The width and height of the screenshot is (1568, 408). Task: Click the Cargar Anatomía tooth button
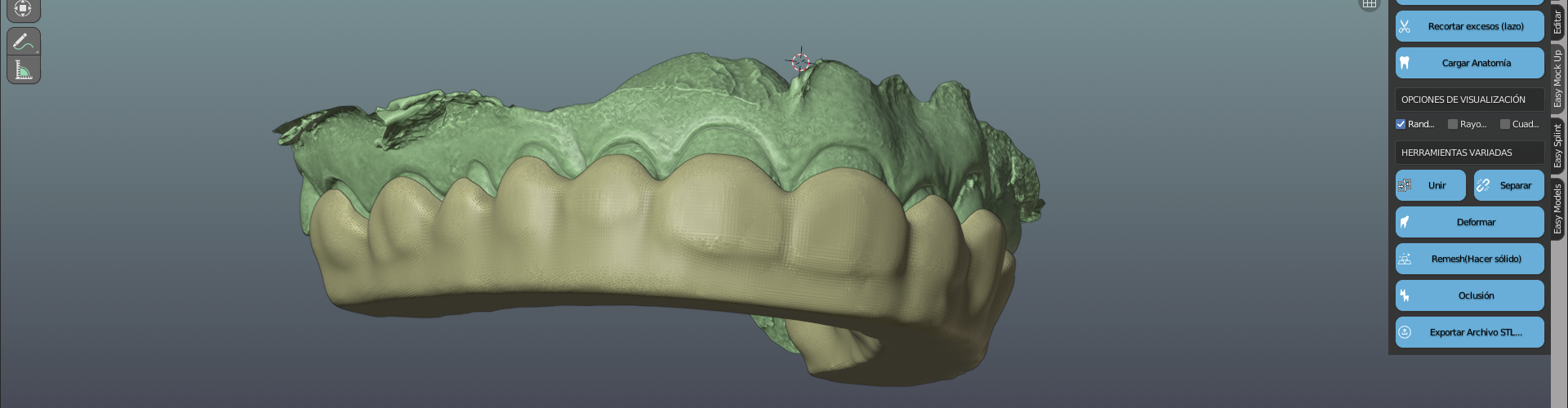click(x=1469, y=63)
